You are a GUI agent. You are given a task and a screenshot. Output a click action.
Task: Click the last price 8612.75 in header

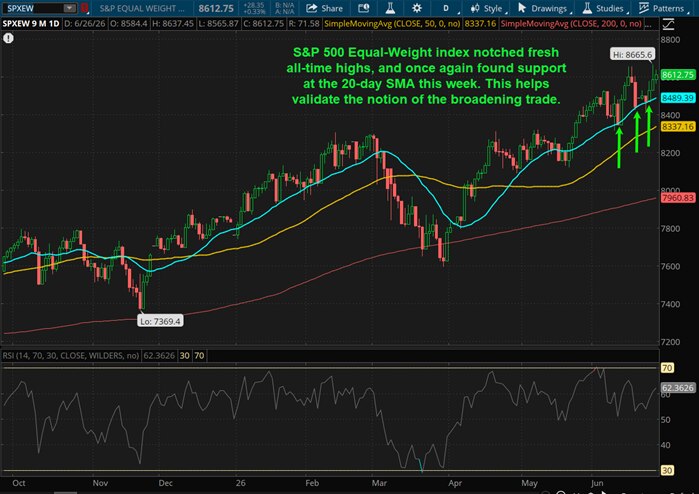click(x=216, y=8)
